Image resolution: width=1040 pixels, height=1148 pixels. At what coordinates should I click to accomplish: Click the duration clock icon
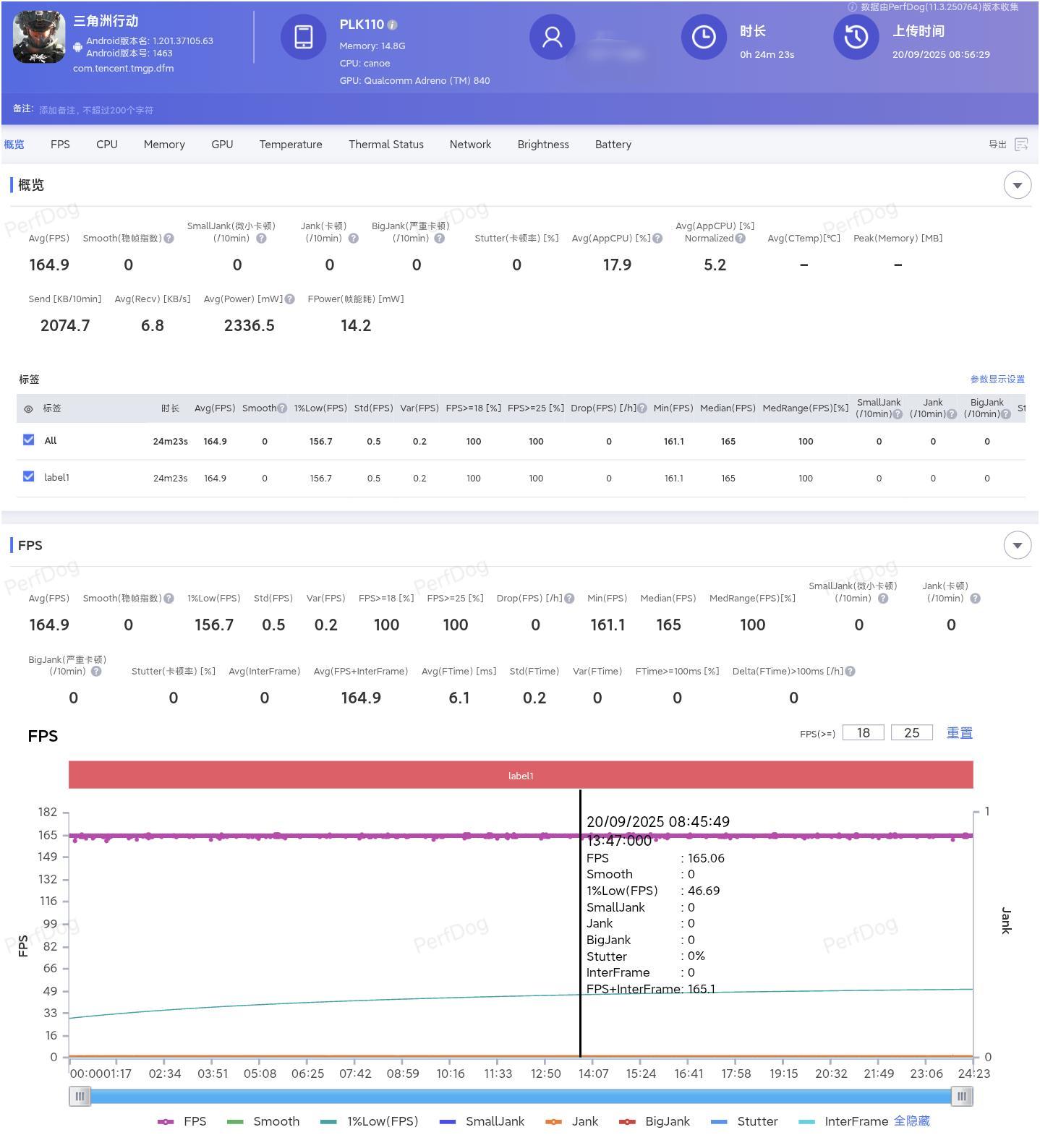[x=704, y=37]
